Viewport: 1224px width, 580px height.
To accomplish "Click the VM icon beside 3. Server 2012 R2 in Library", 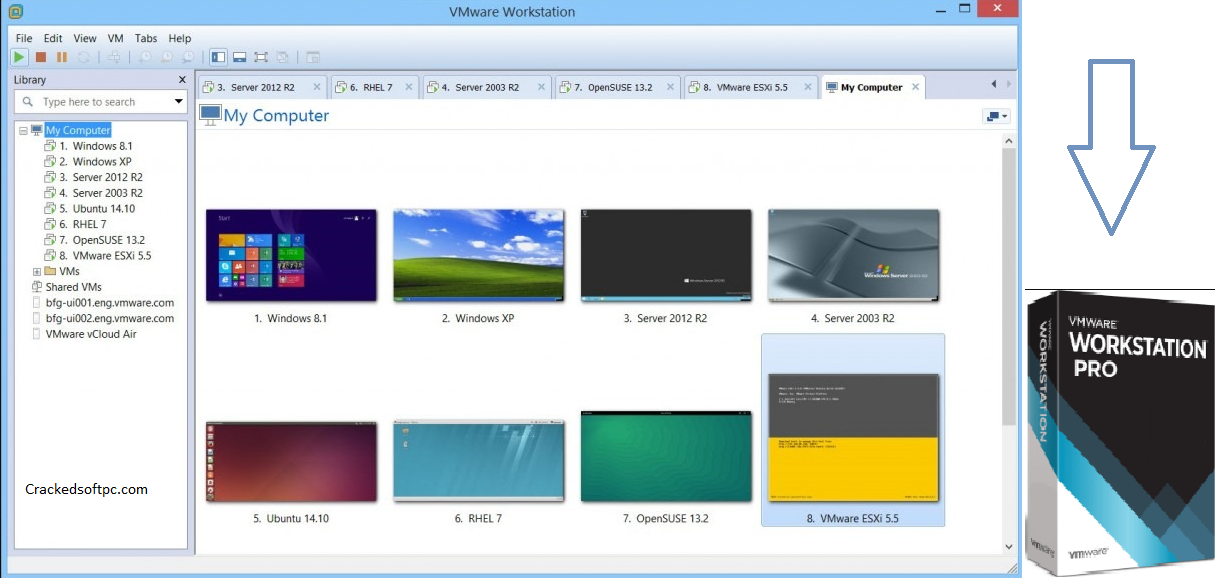I will 50,177.
